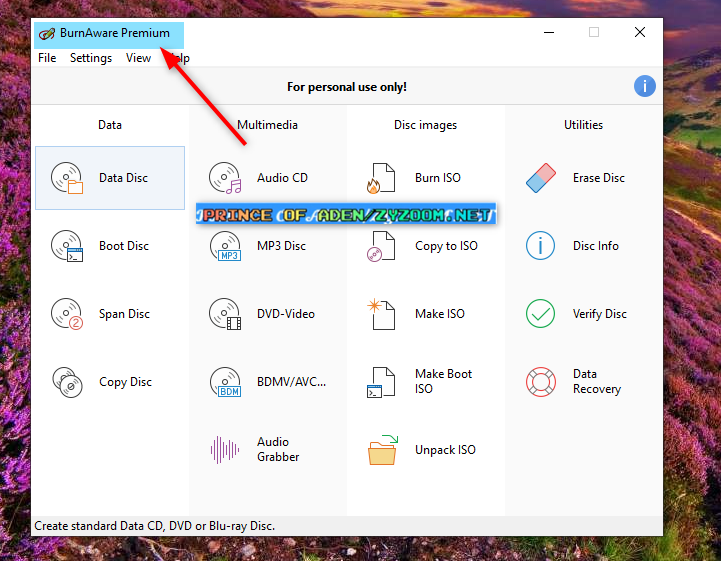Click the Erase Disc label
This screenshot has height=561, width=721.
point(599,178)
